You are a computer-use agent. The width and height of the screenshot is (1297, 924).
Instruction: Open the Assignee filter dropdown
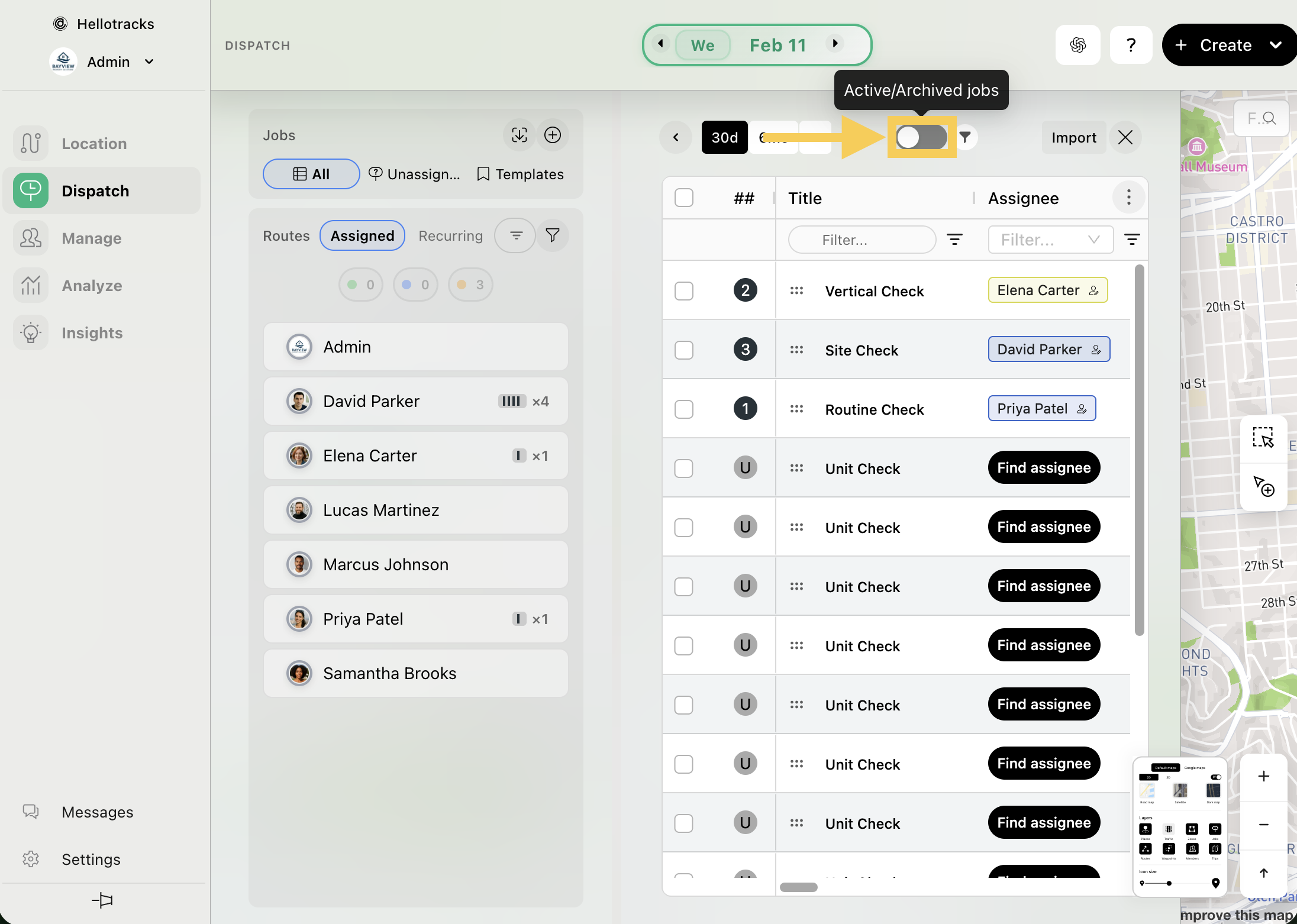[1050, 240]
